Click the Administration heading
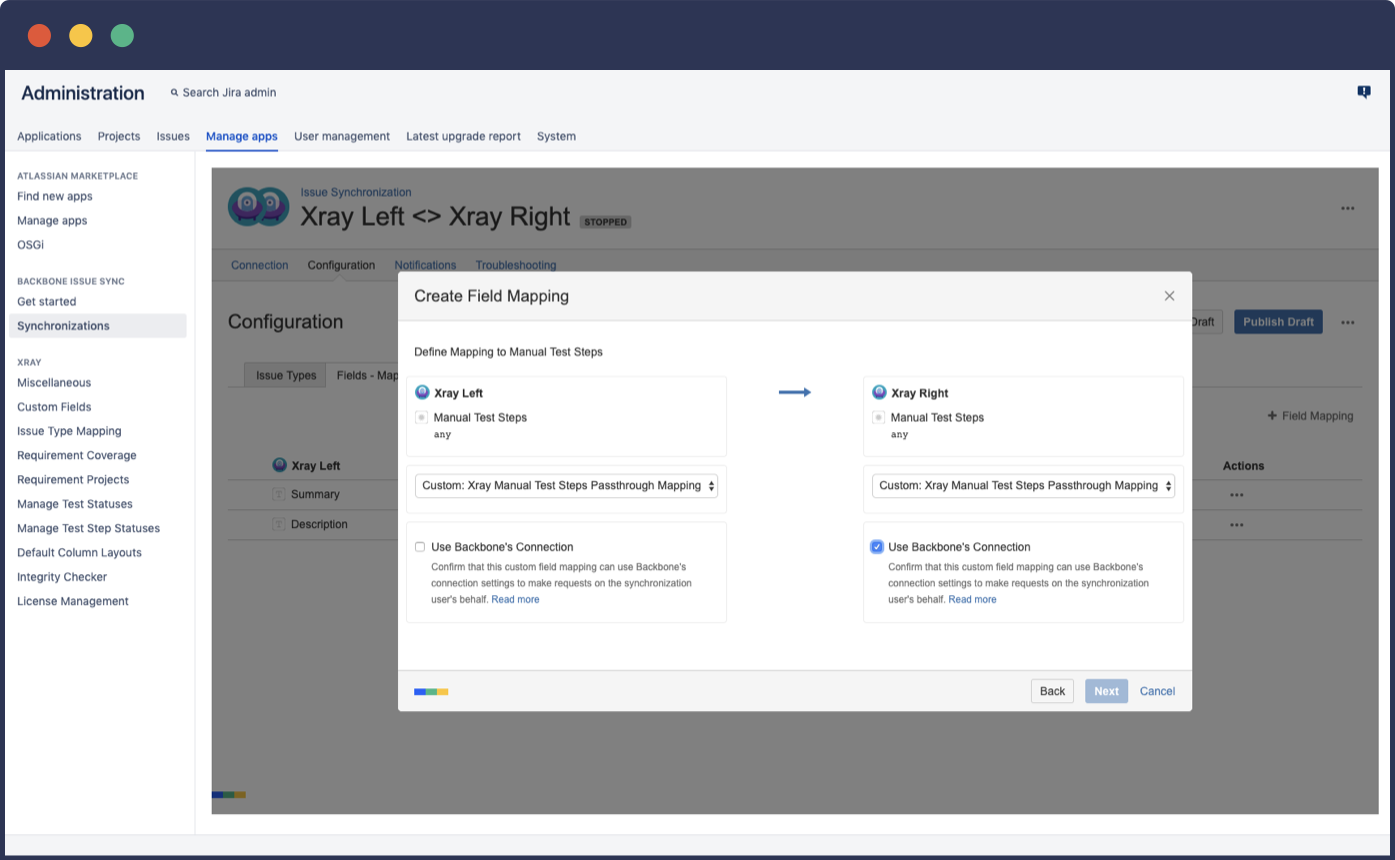The width and height of the screenshot is (1395, 860). (83, 93)
